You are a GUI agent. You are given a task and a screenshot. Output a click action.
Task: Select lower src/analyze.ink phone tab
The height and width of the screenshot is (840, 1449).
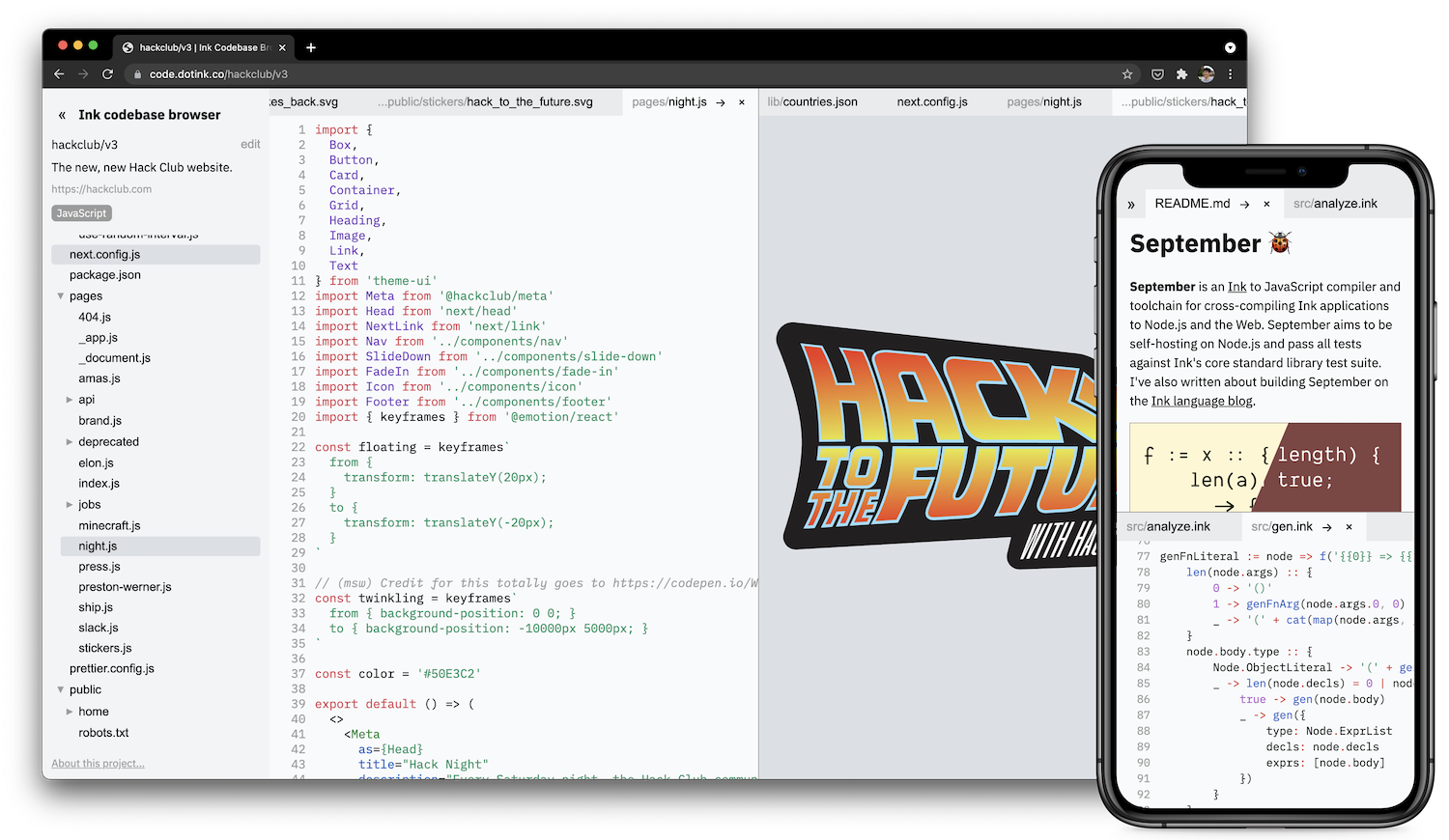[x=1168, y=527]
